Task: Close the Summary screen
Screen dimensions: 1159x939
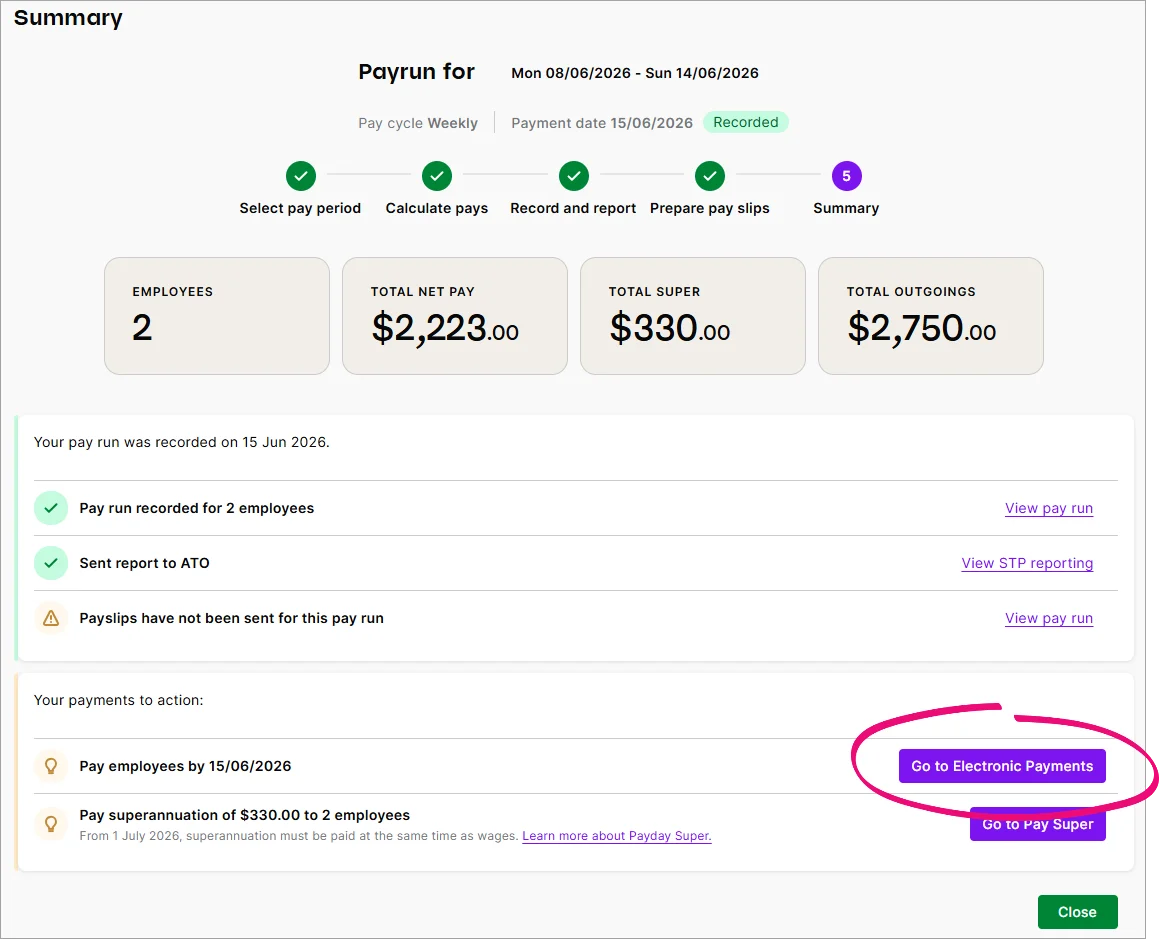Action: [x=1077, y=911]
